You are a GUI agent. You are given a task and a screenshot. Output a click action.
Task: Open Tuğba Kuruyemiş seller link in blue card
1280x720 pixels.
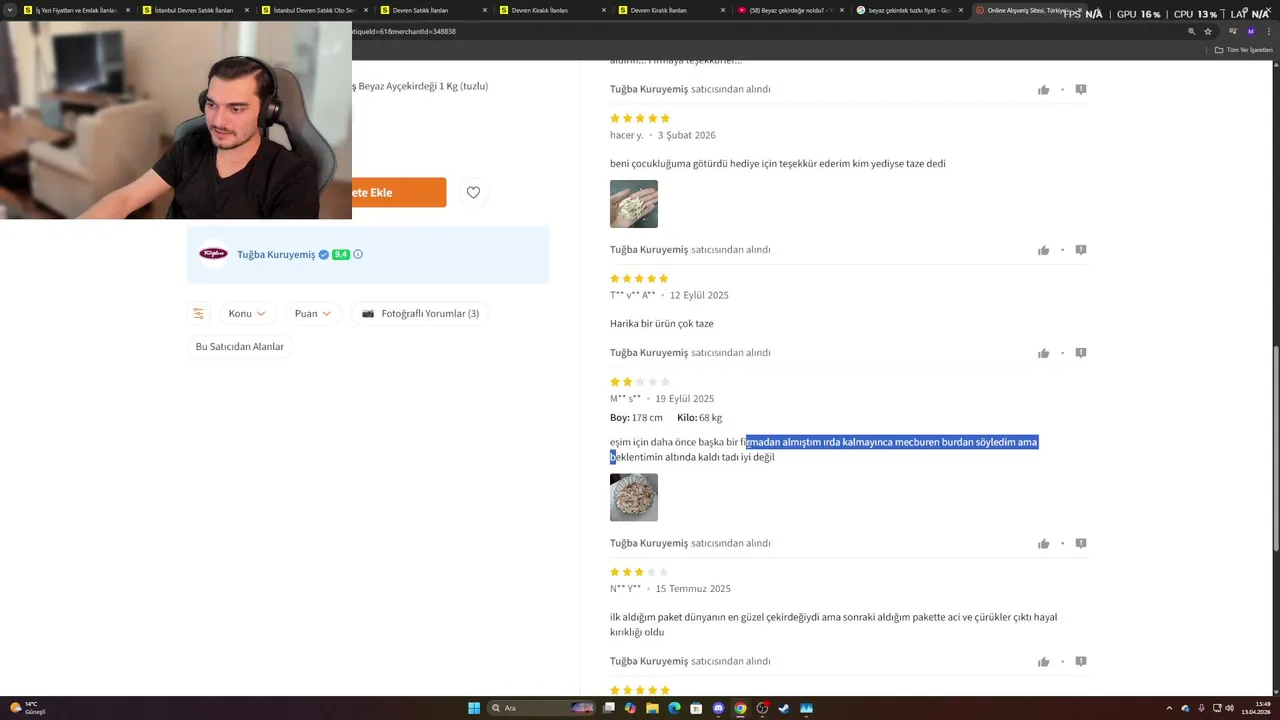click(276, 254)
